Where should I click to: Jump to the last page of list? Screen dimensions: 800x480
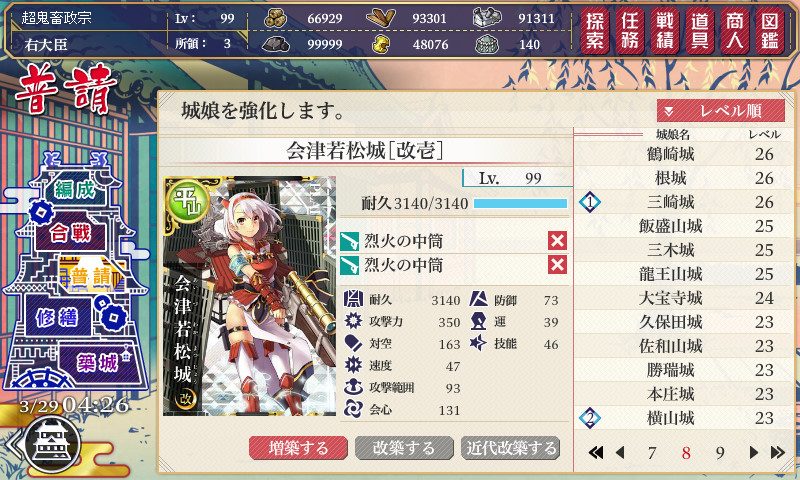(x=778, y=452)
